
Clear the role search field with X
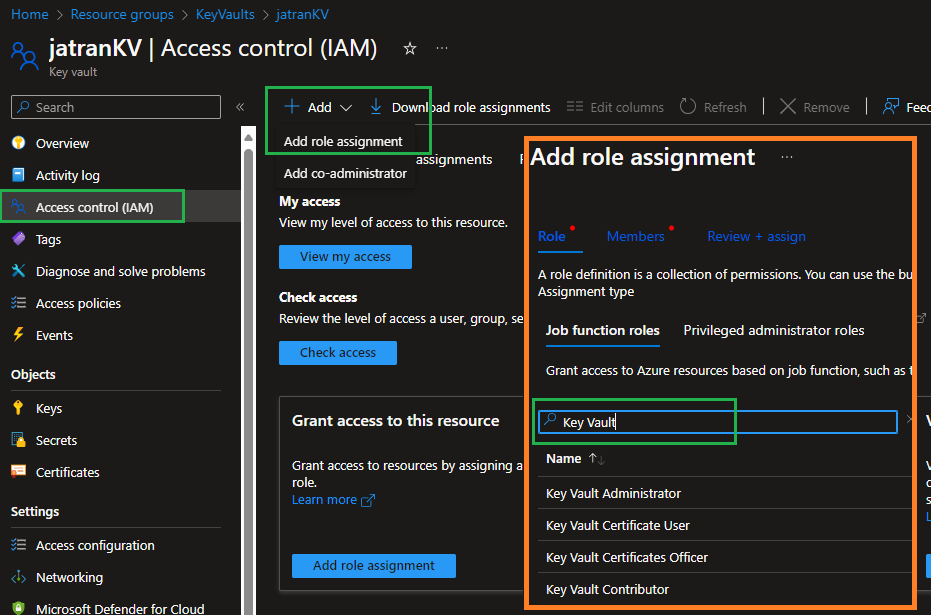tap(909, 420)
